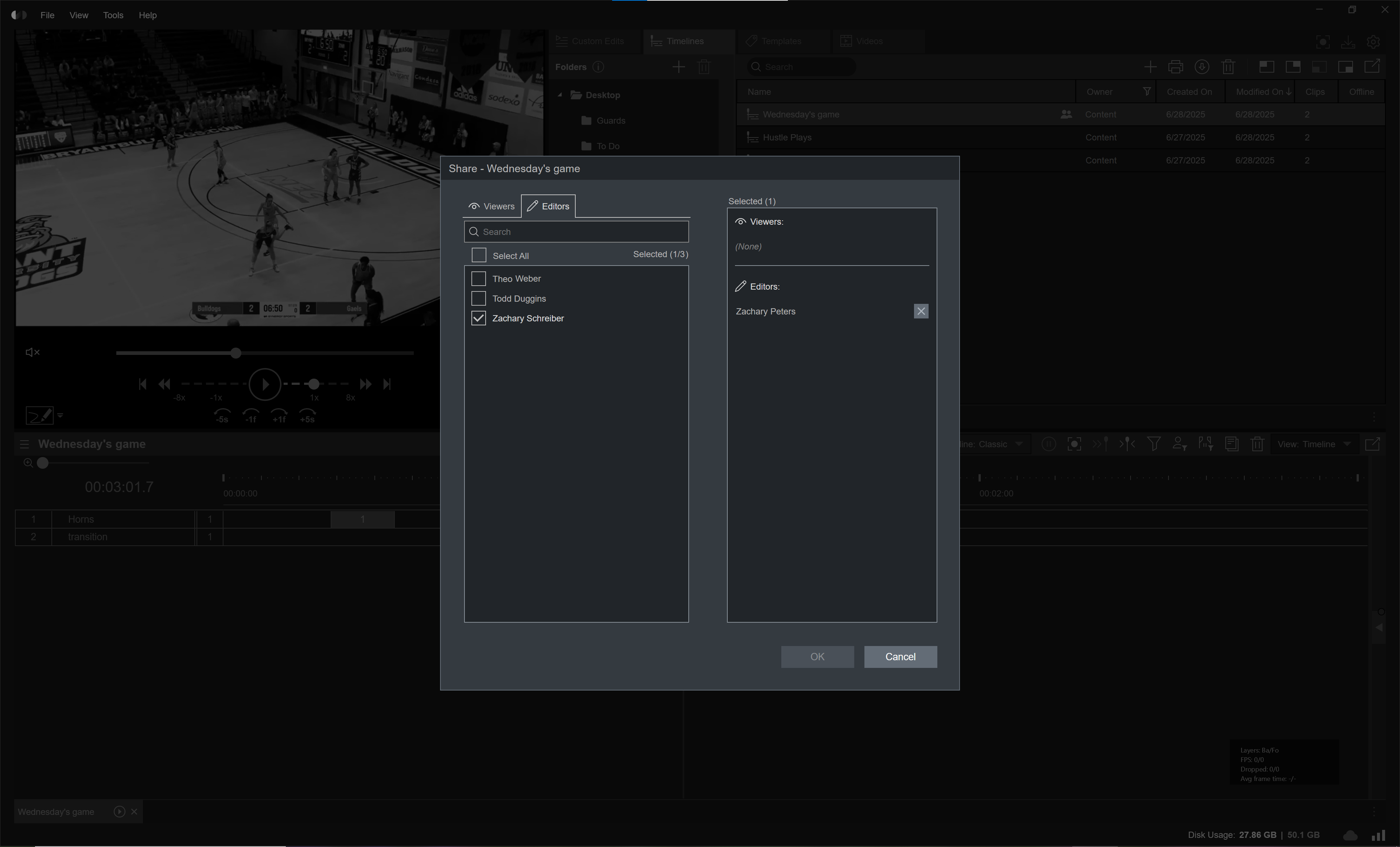Viewport: 1400px width, 847px height.
Task: Check Theo Weber checkbox
Action: click(x=479, y=279)
